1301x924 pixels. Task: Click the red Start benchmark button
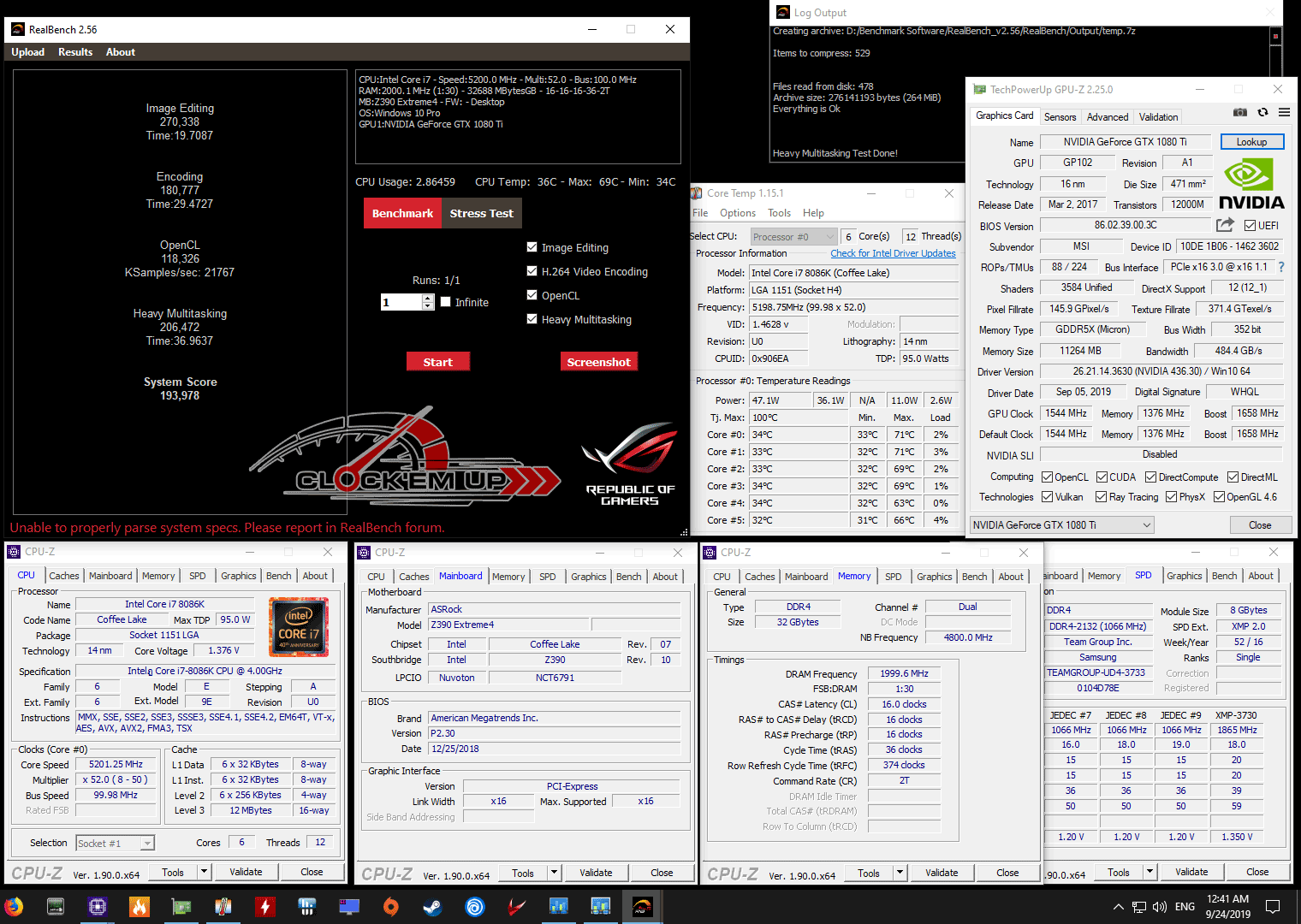437,362
